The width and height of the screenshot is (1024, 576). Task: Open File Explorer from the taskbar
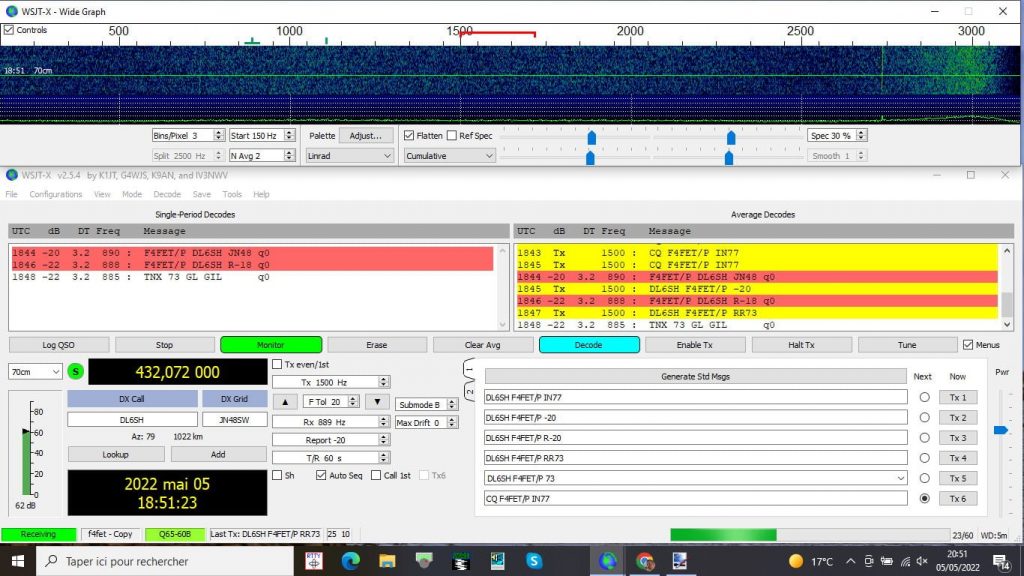(387, 561)
